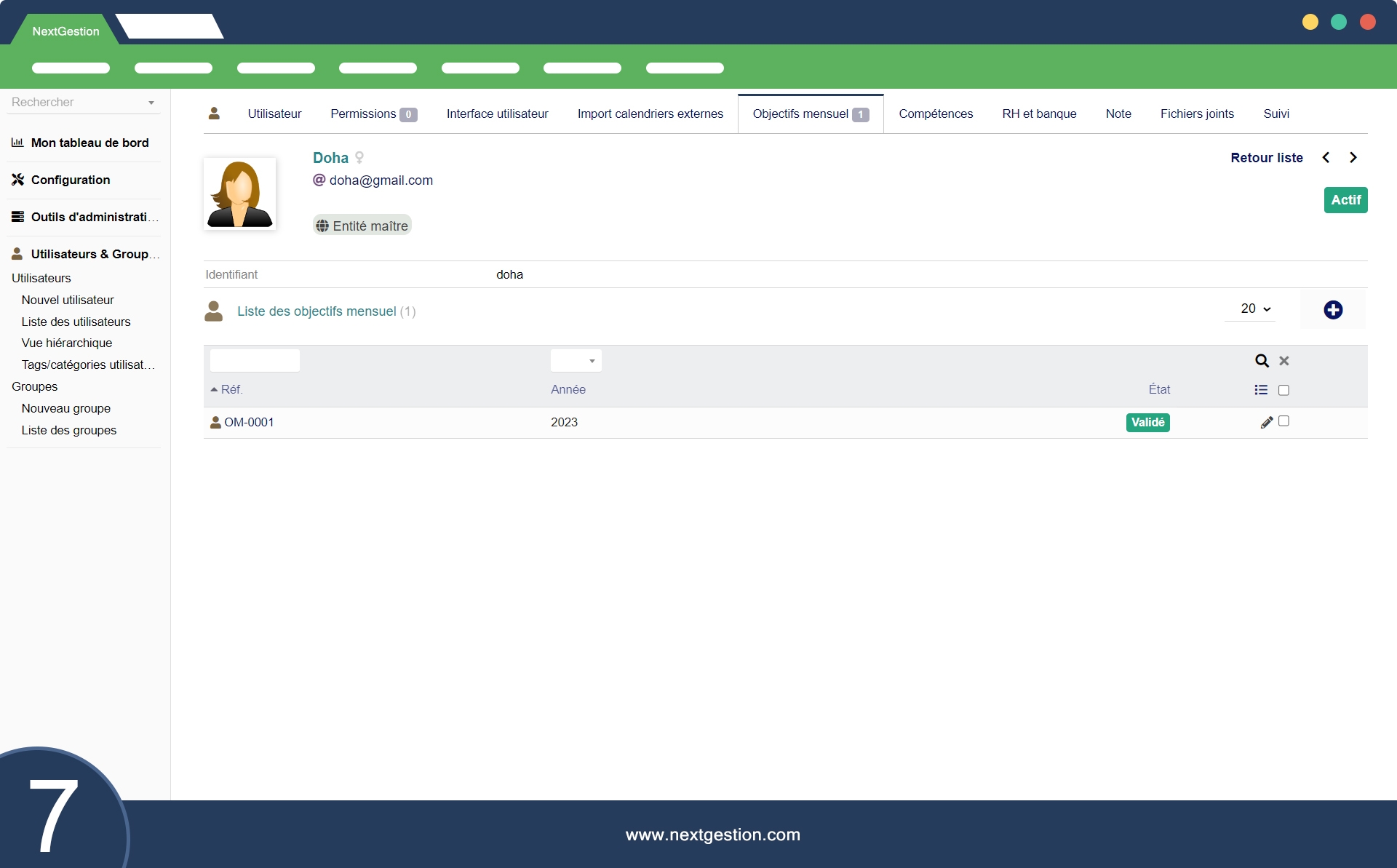Image resolution: width=1397 pixels, height=868 pixels.
Task: Open the column selector list icon
Action: click(x=1261, y=390)
